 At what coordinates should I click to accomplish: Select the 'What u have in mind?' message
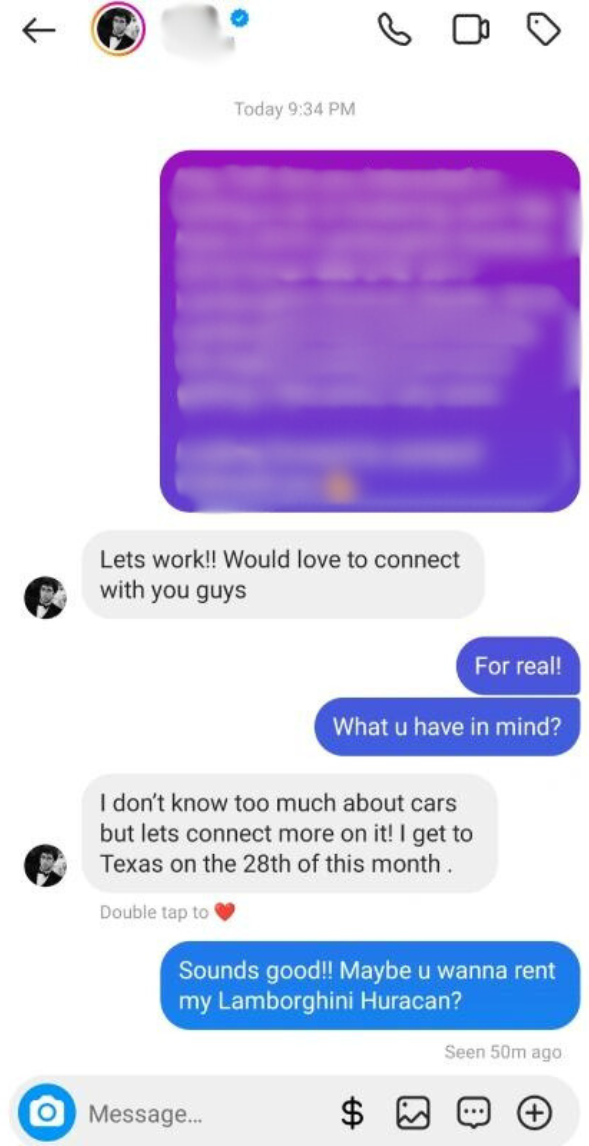446,726
